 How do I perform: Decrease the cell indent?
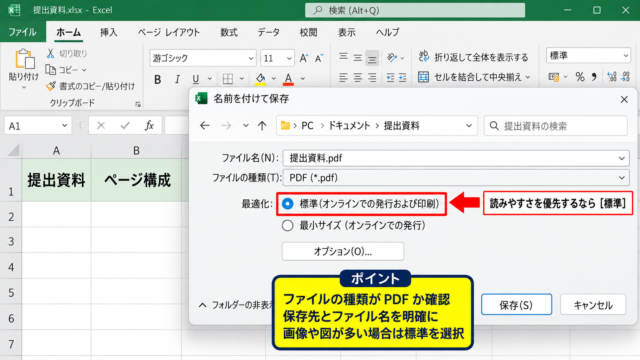point(390,77)
